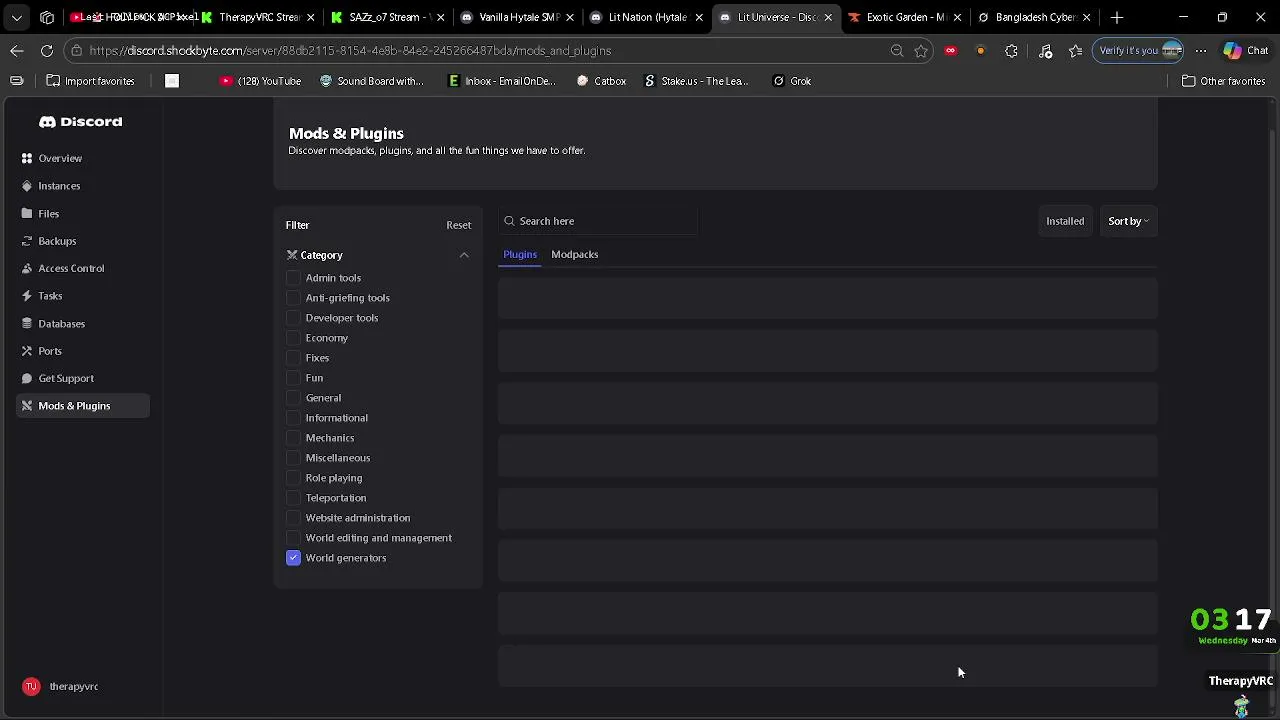This screenshot has width=1280, height=720.
Task: Open the browser tab list dropdown arrow
Action: click(x=17, y=17)
